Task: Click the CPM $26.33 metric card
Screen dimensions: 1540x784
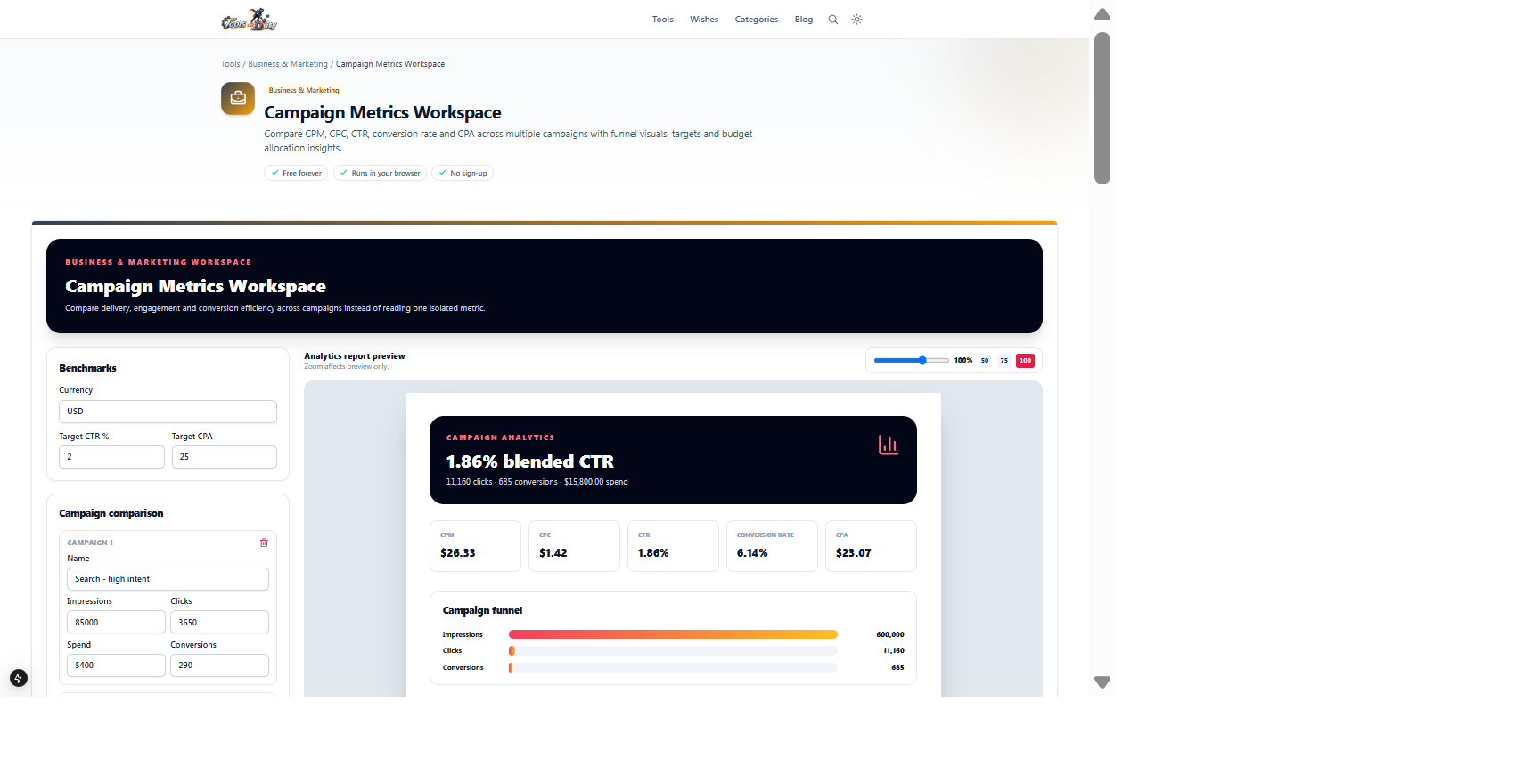Action: (x=475, y=546)
